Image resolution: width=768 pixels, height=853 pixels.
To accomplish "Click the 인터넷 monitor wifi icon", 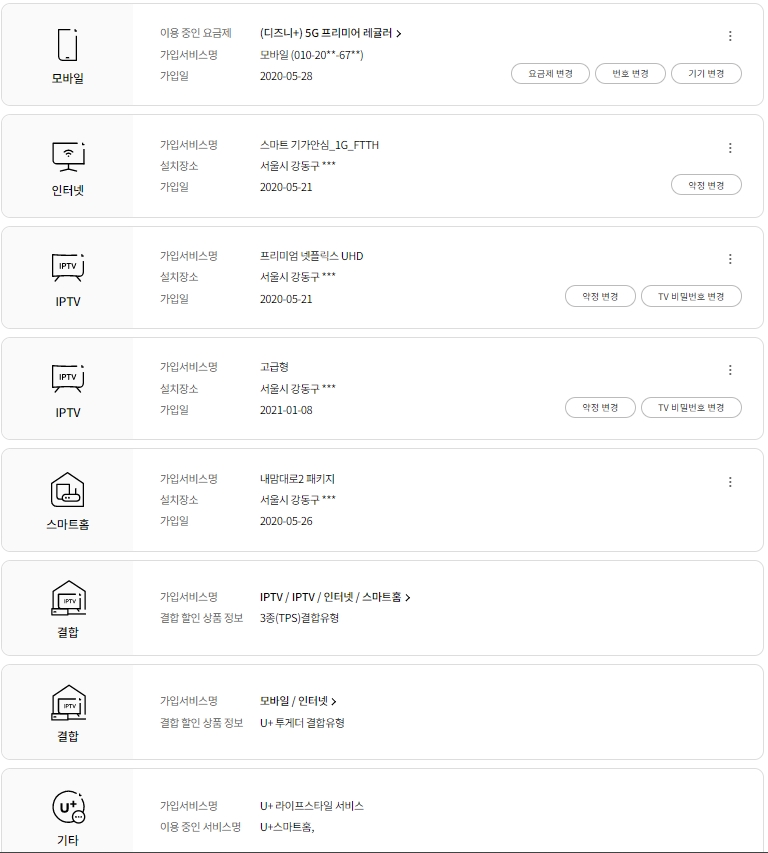I will 67,156.
